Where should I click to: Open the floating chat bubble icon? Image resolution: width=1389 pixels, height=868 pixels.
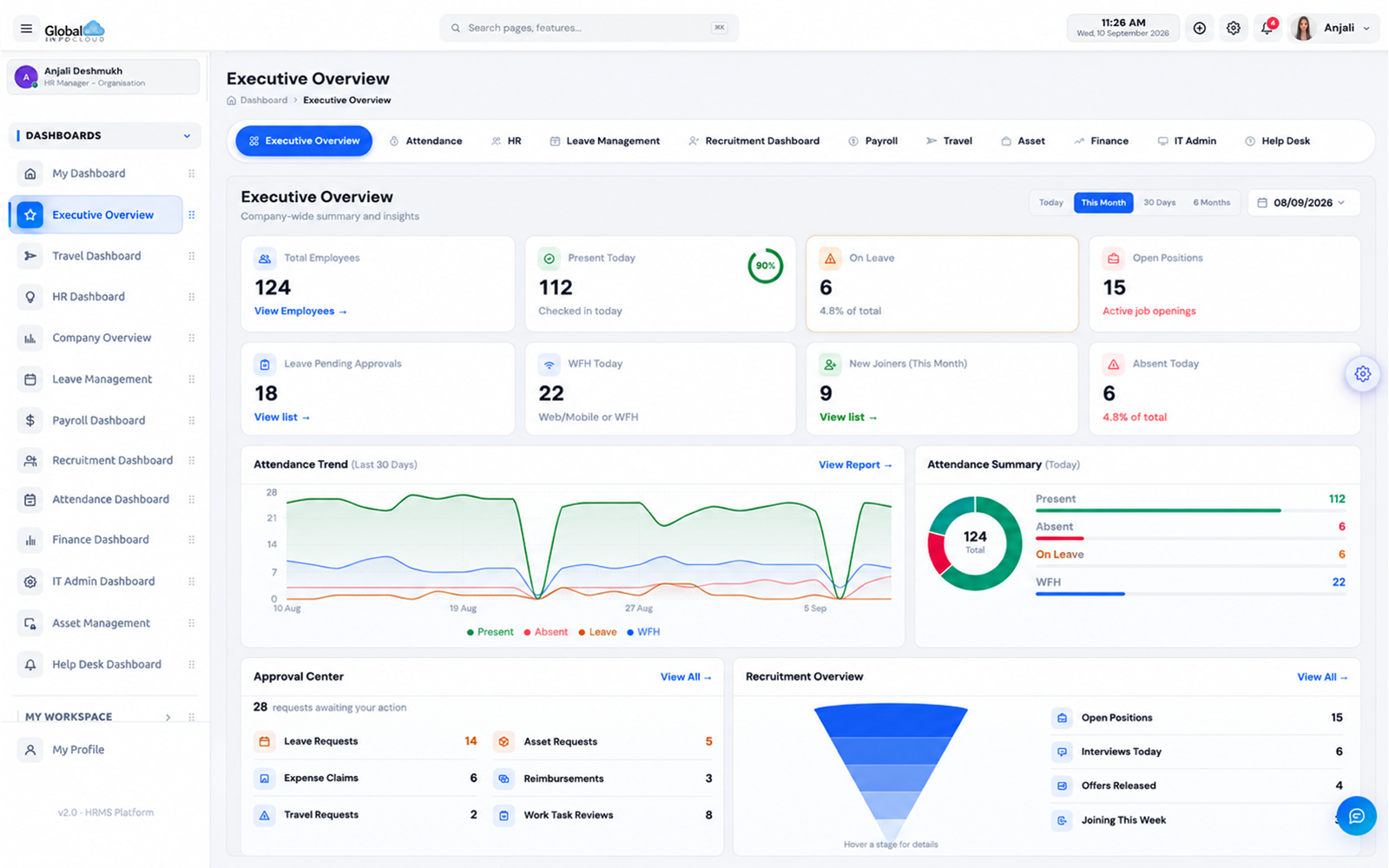point(1357,816)
